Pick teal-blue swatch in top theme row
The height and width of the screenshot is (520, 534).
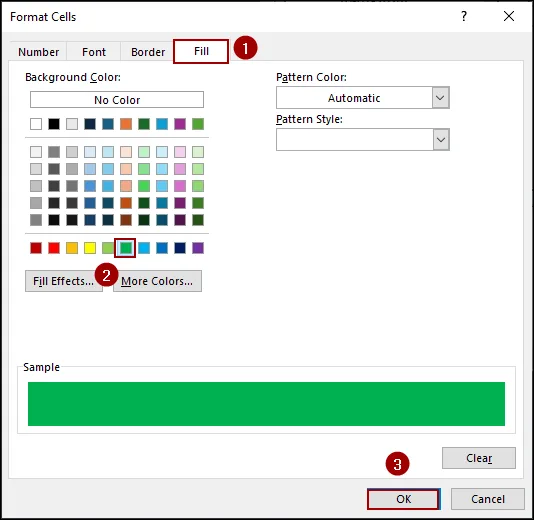[x=108, y=124]
